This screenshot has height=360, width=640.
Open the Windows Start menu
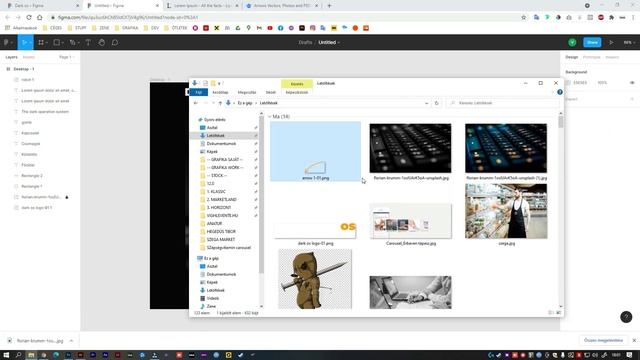click(6, 355)
